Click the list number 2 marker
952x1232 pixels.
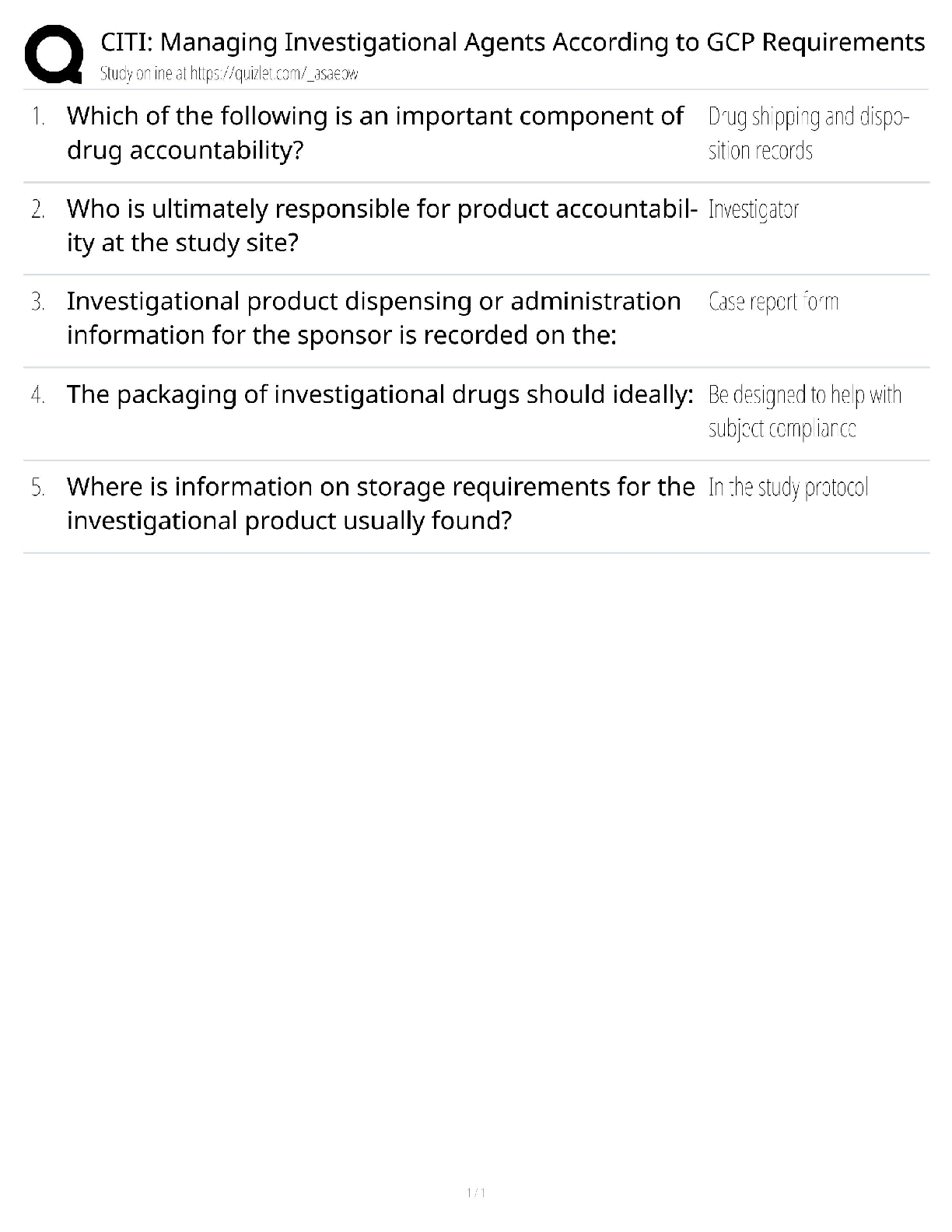click(38, 210)
